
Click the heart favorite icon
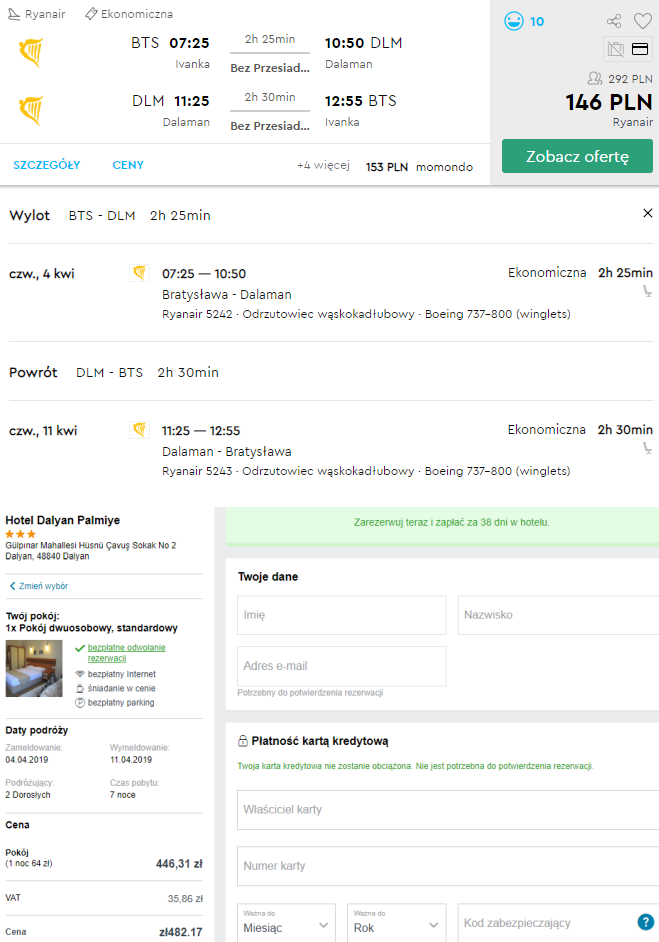click(x=643, y=22)
